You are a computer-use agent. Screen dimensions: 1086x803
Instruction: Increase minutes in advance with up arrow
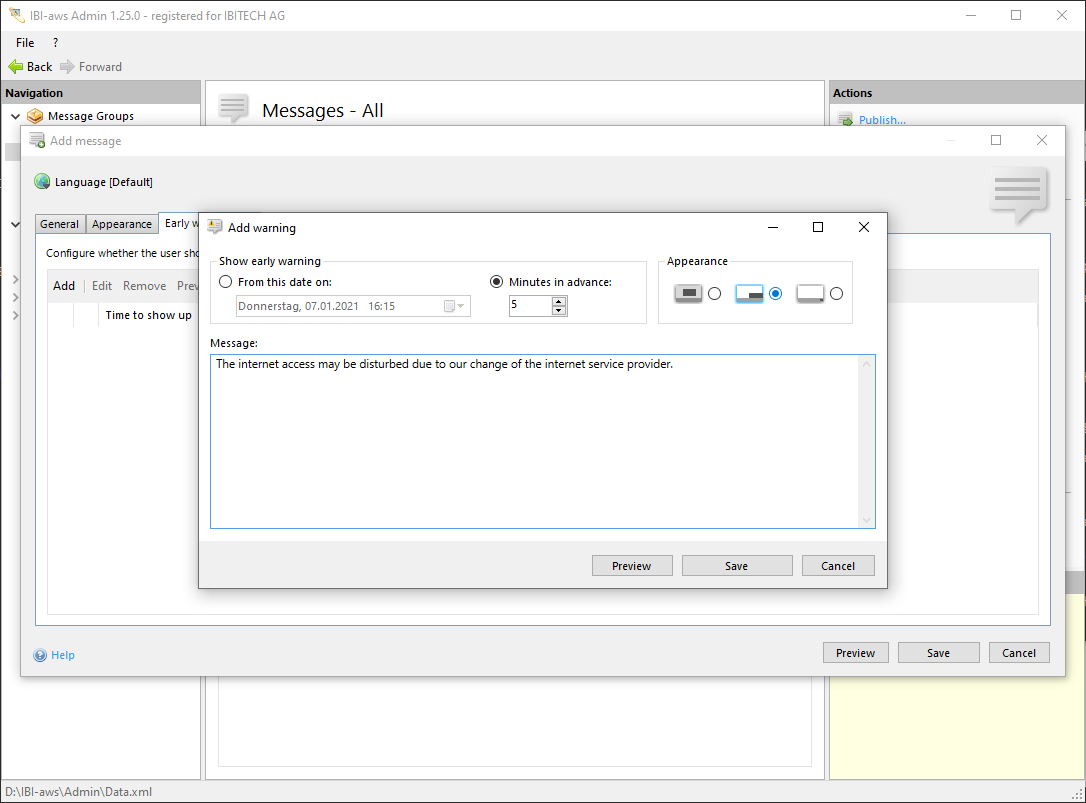tap(559, 301)
